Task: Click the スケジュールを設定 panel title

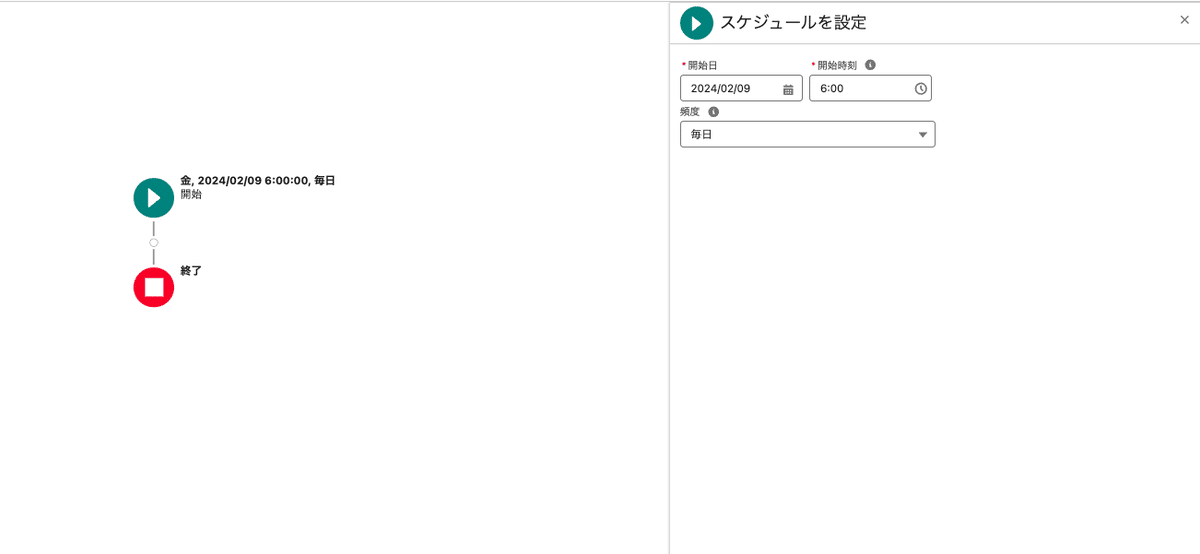Action: [x=793, y=22]
